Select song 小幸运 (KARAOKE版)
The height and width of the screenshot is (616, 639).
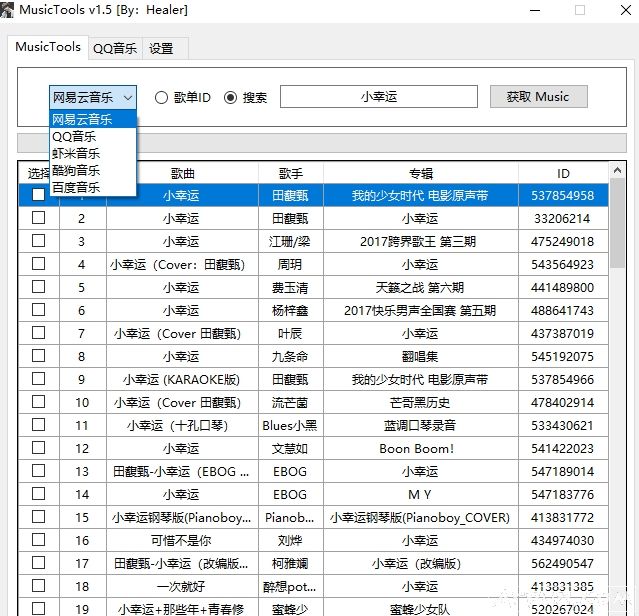coord(182,379)
